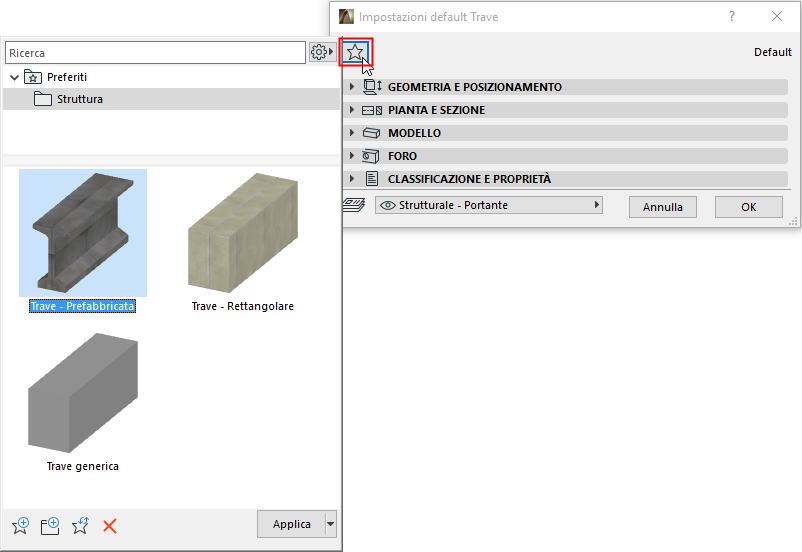
Task: Click the Trave - Rettangolare name label
Action: (243, 306)
